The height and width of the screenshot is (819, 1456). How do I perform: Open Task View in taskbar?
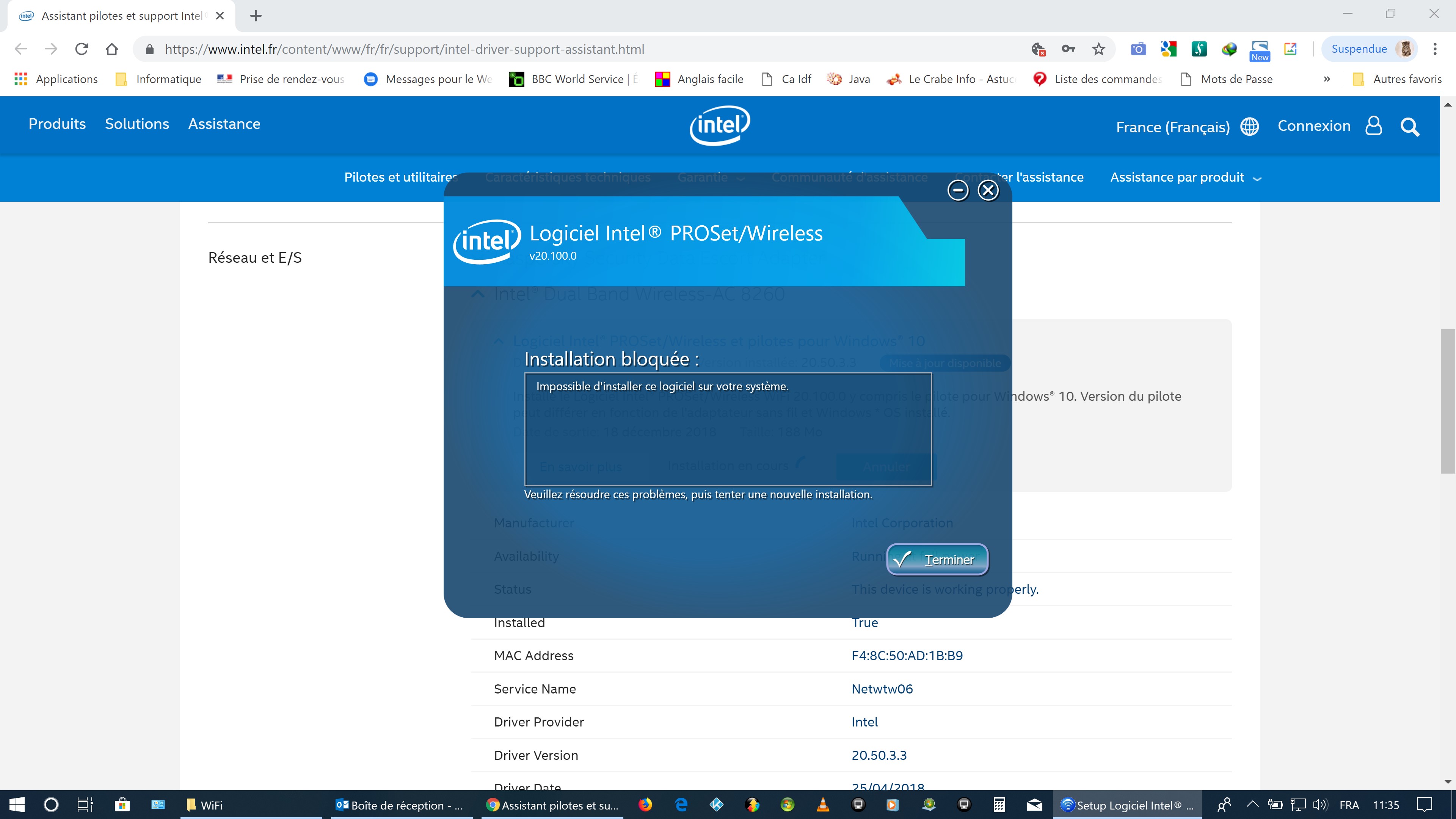[x=85, y=805]
